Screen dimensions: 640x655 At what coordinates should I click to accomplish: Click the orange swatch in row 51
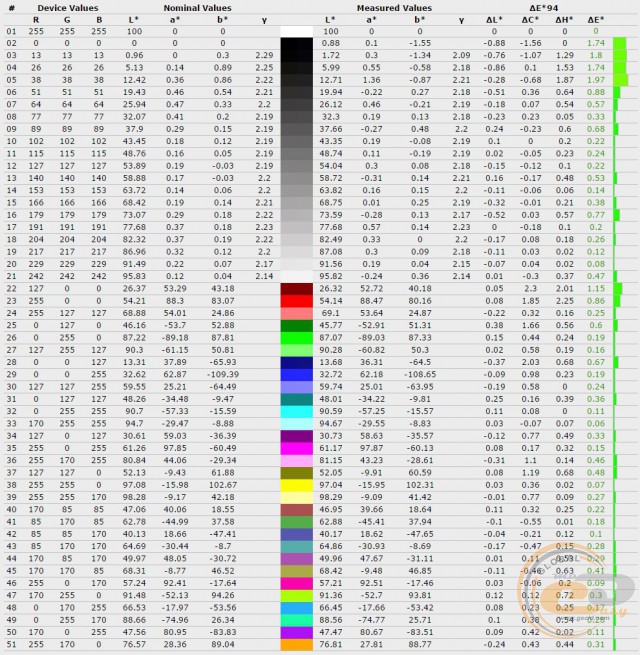[297, 645]
